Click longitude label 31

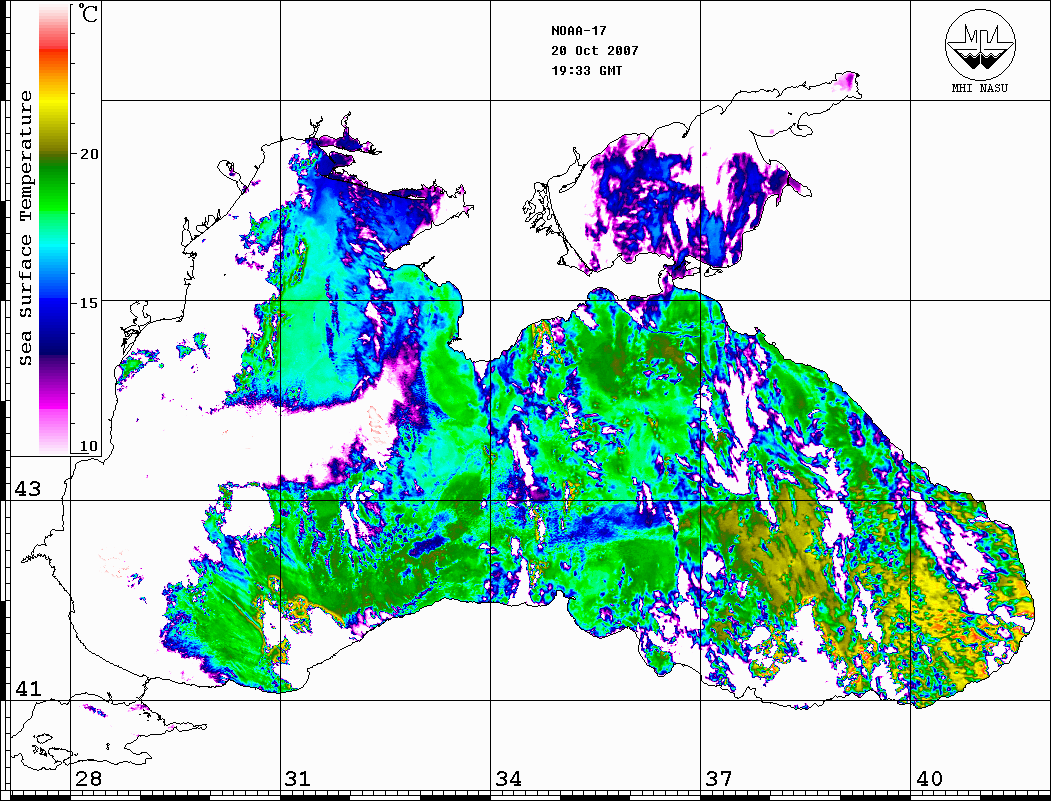[x=298, y=778]
